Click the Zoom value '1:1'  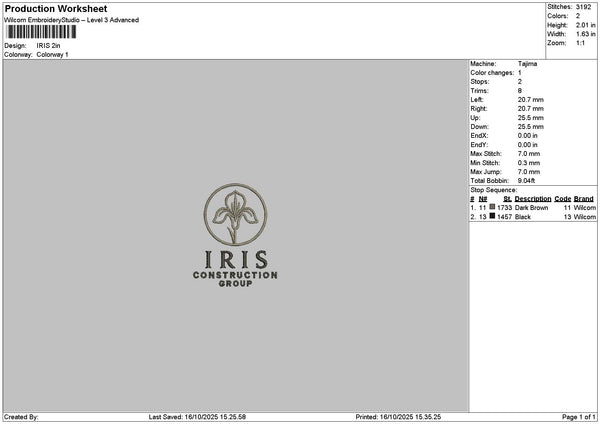(580, 43)
